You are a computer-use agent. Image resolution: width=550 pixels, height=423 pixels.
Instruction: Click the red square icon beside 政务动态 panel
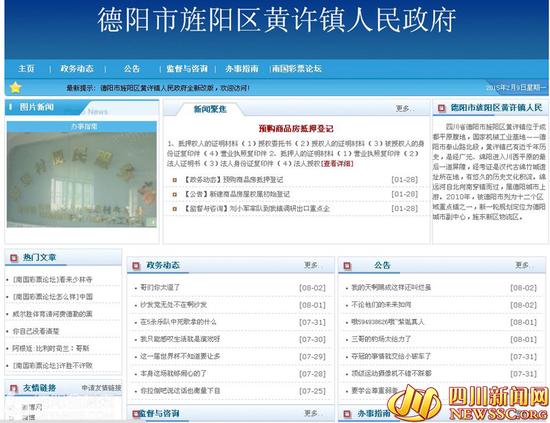click(x=136, y=266)
